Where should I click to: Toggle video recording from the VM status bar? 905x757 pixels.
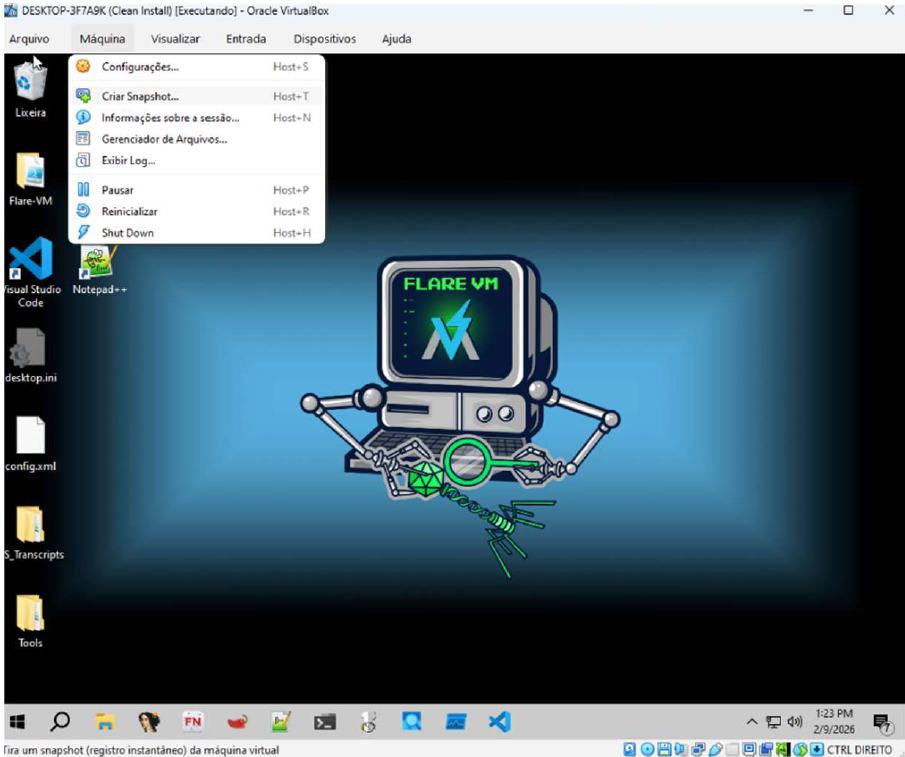click(766, 748)
